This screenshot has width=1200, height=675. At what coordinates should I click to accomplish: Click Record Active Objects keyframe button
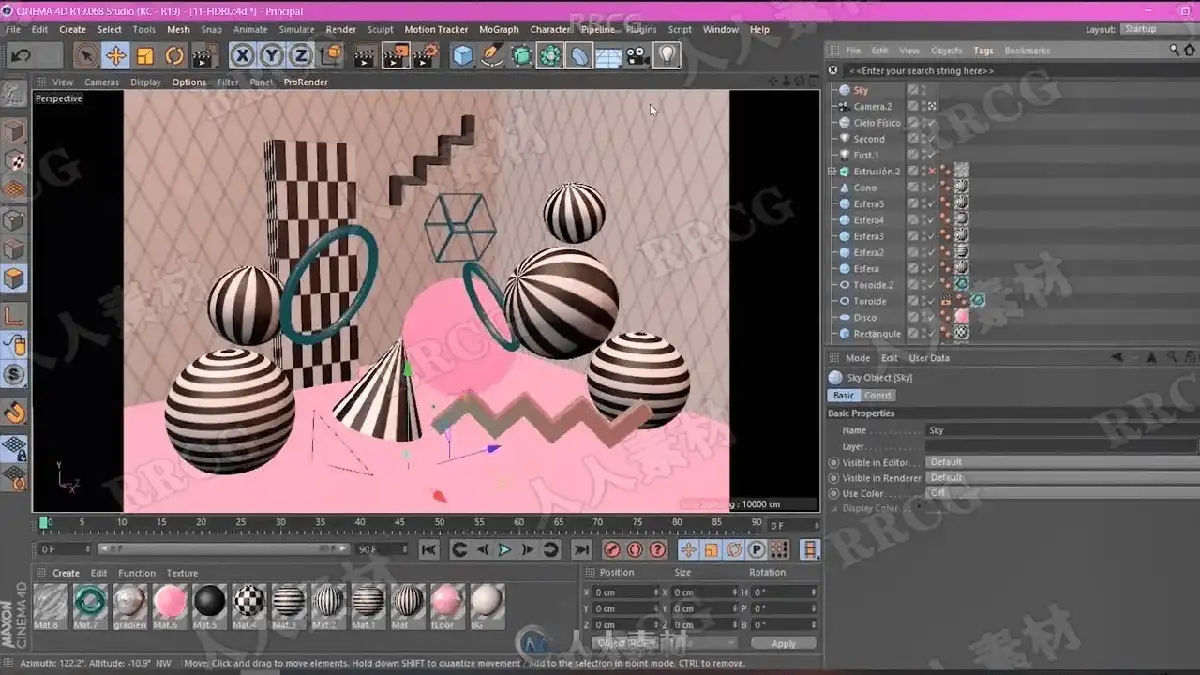(x=613, y=550)
